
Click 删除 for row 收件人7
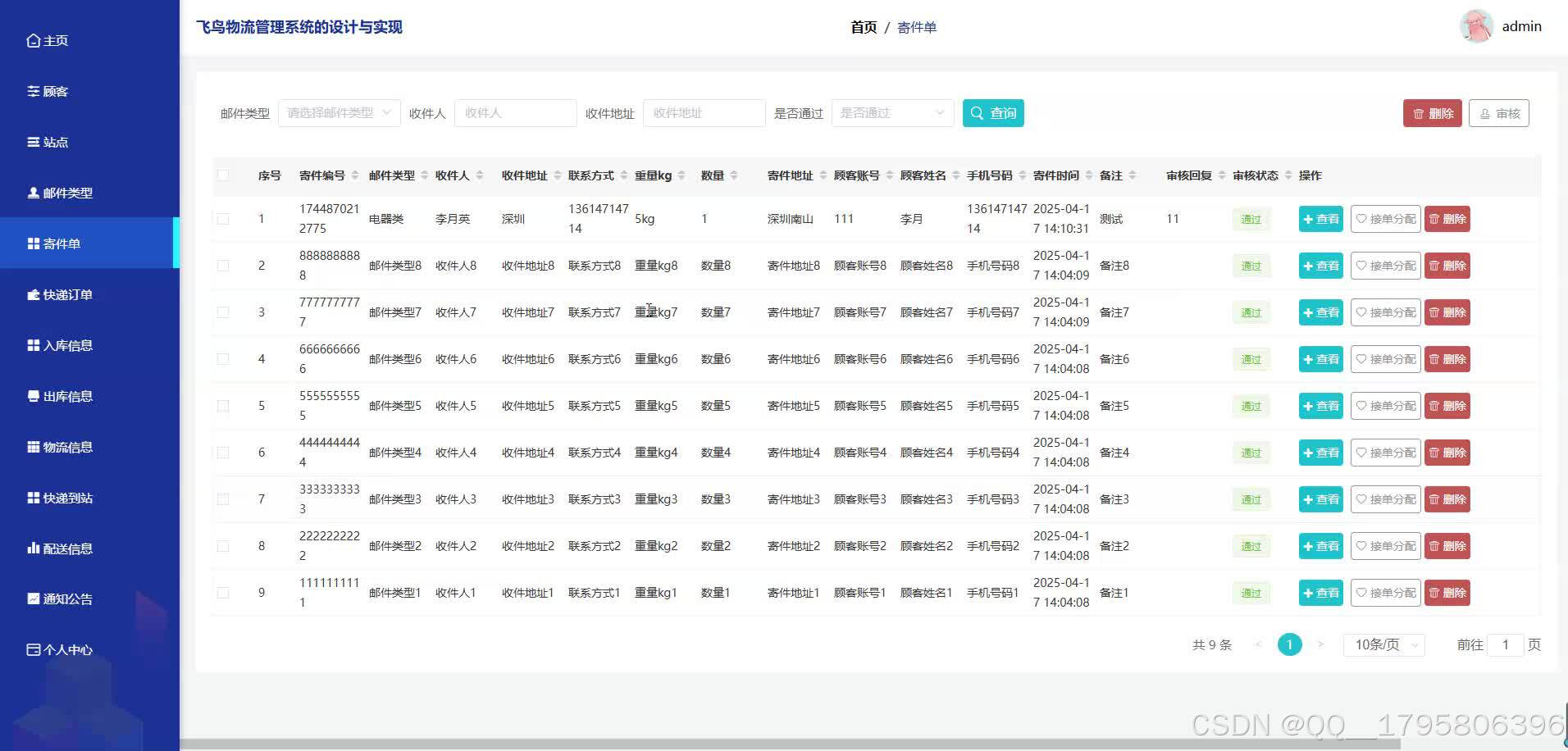[1447, 312]
